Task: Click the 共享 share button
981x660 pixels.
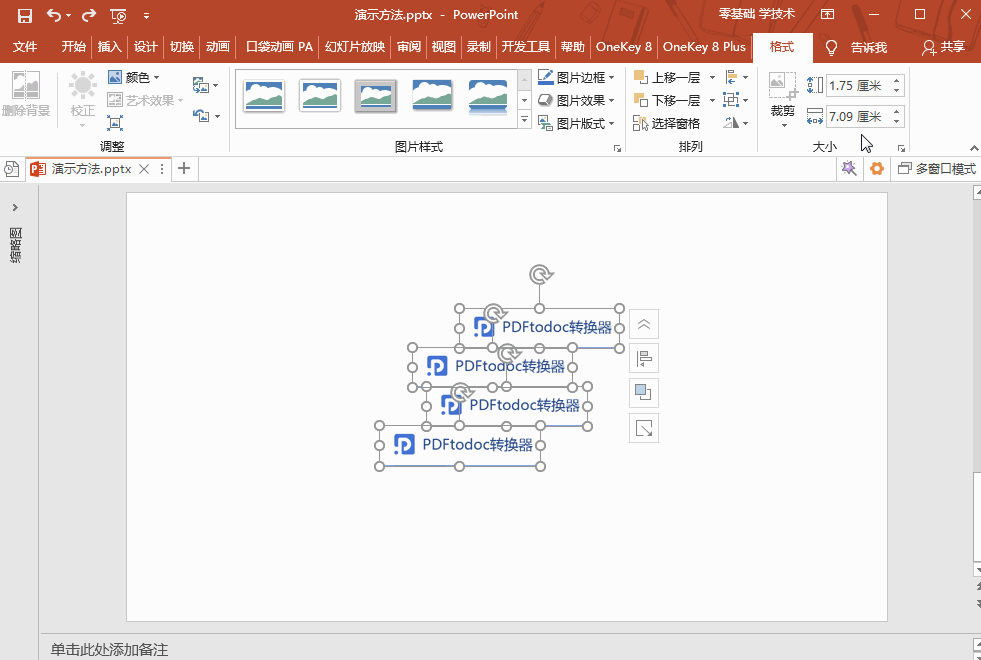Action: (944, 48)
